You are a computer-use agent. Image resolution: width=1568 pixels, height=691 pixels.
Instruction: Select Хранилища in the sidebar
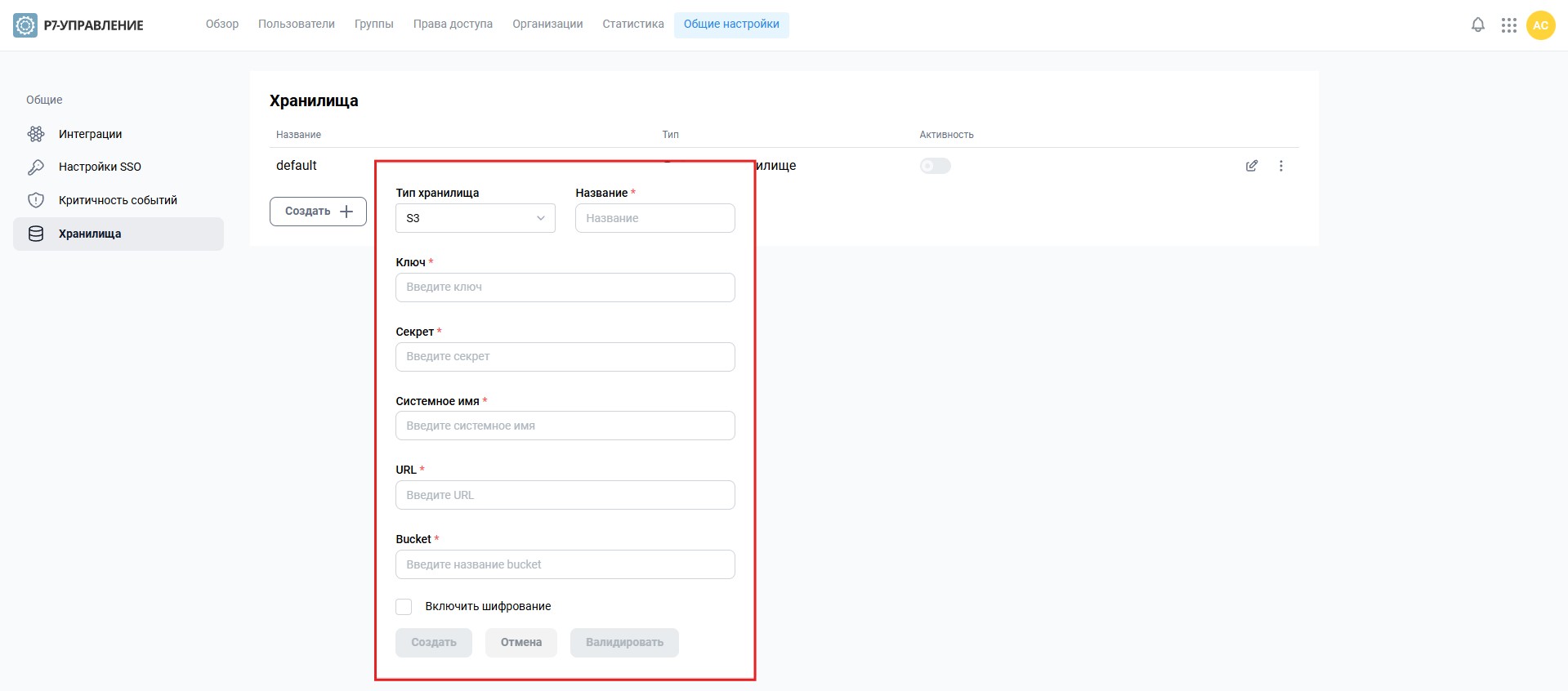(118, 234)
